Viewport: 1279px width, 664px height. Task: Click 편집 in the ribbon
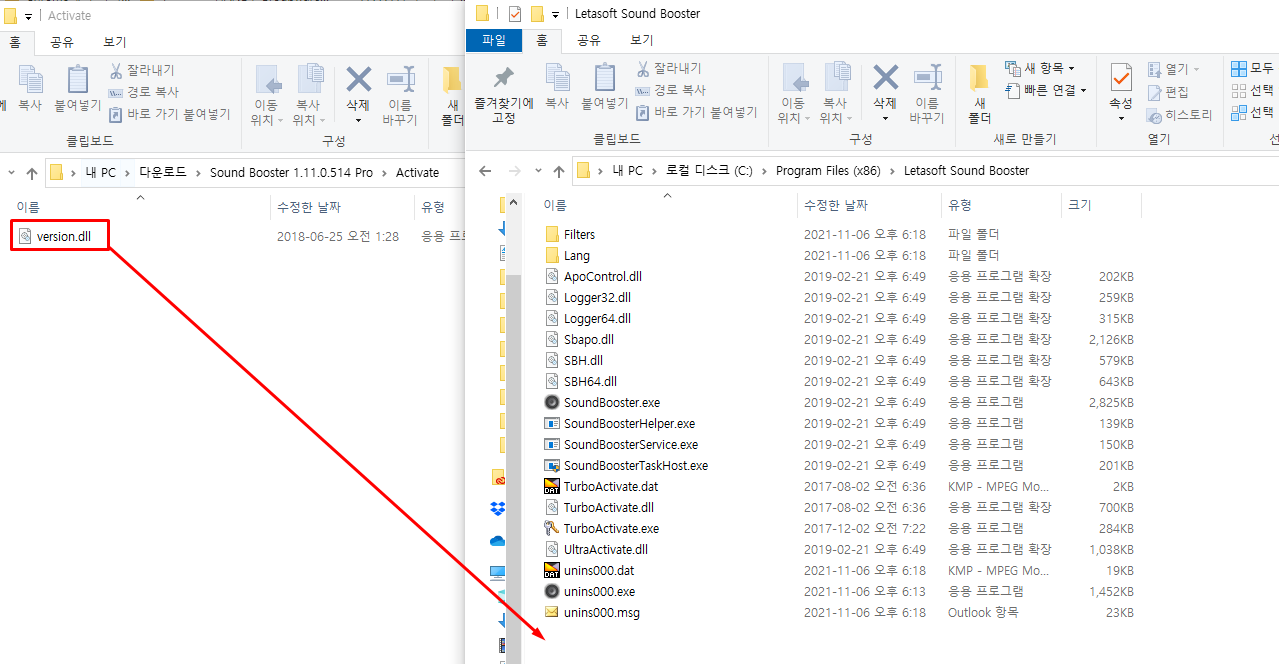tap(1168, 92)
